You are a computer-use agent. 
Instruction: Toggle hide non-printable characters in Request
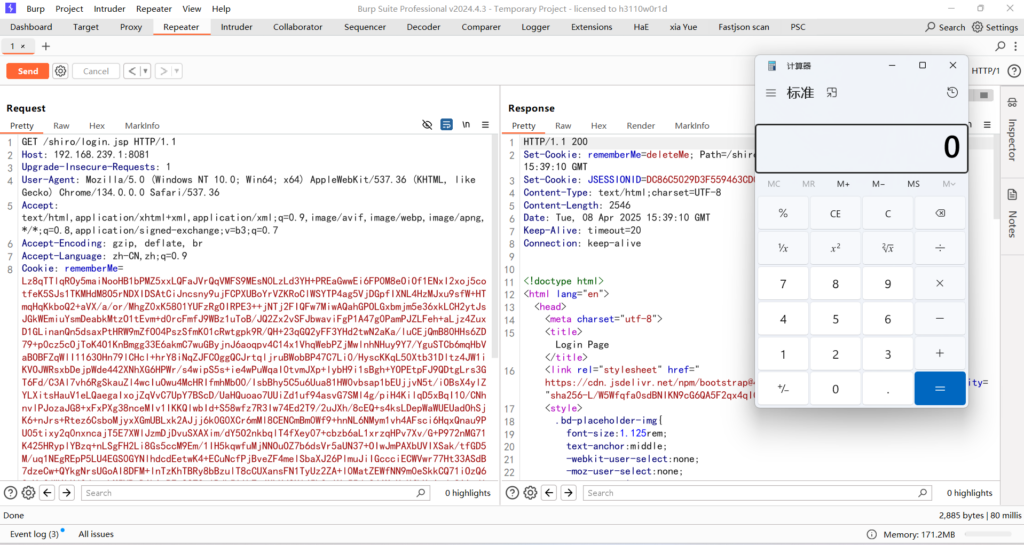click(427, 126)
